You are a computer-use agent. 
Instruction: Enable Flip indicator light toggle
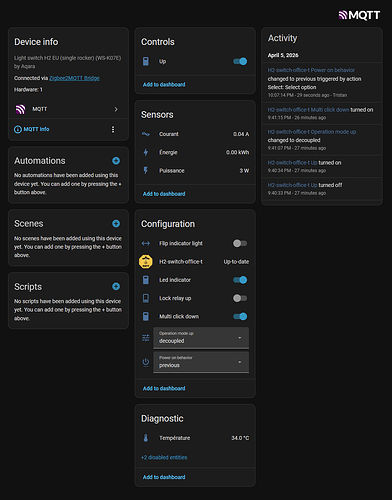[x=240, y=243]
